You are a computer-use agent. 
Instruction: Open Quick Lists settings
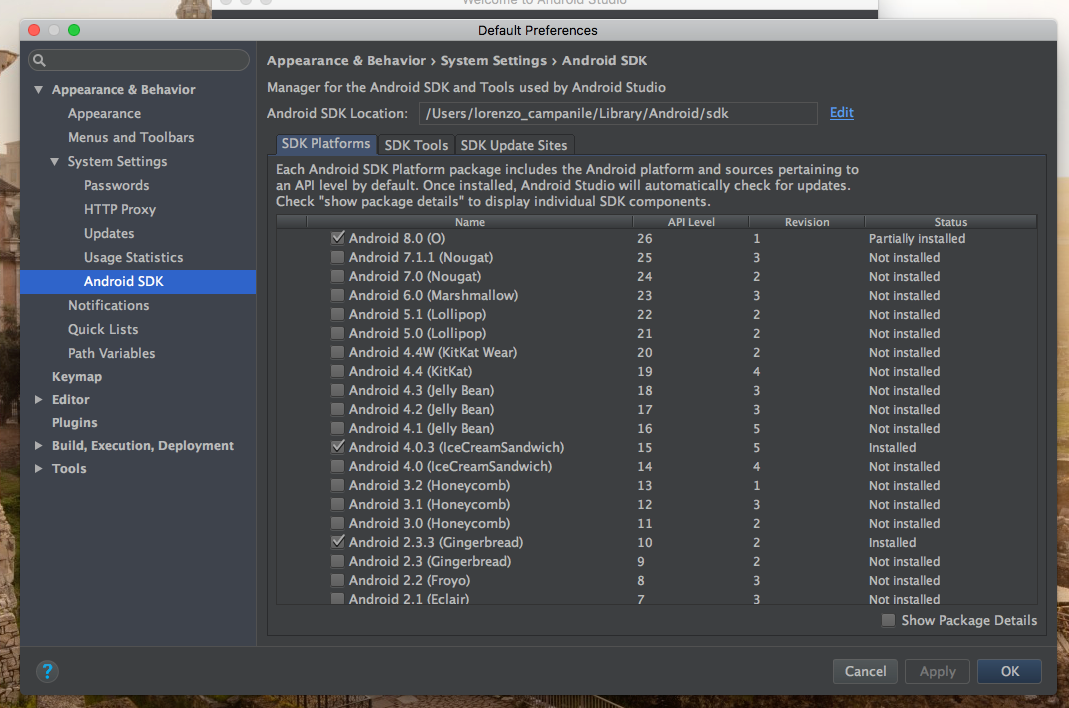pos(103,329)
